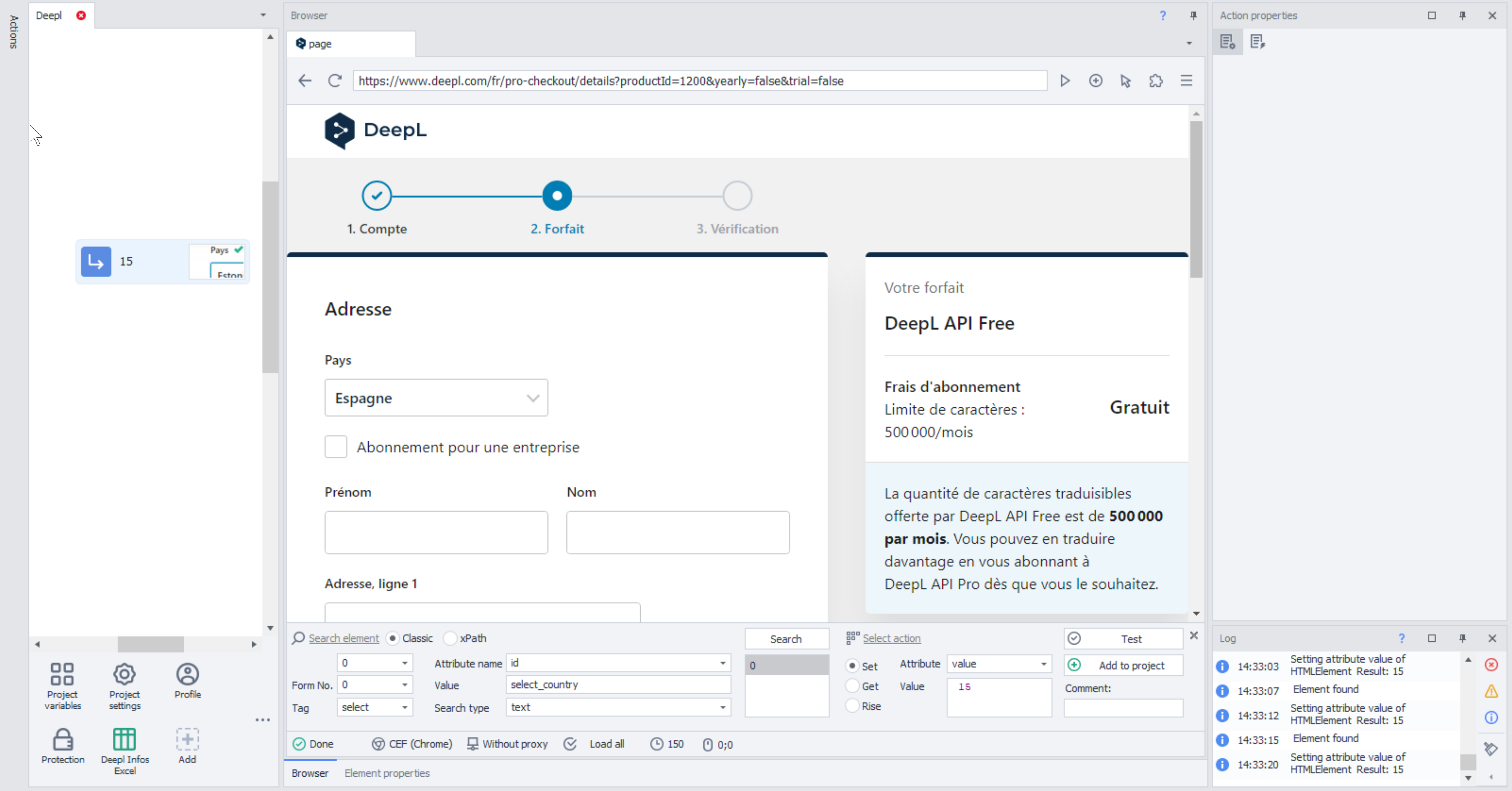Open the browser hamburger menu
The image size is (1512, 791).
tap(1186, 81)
